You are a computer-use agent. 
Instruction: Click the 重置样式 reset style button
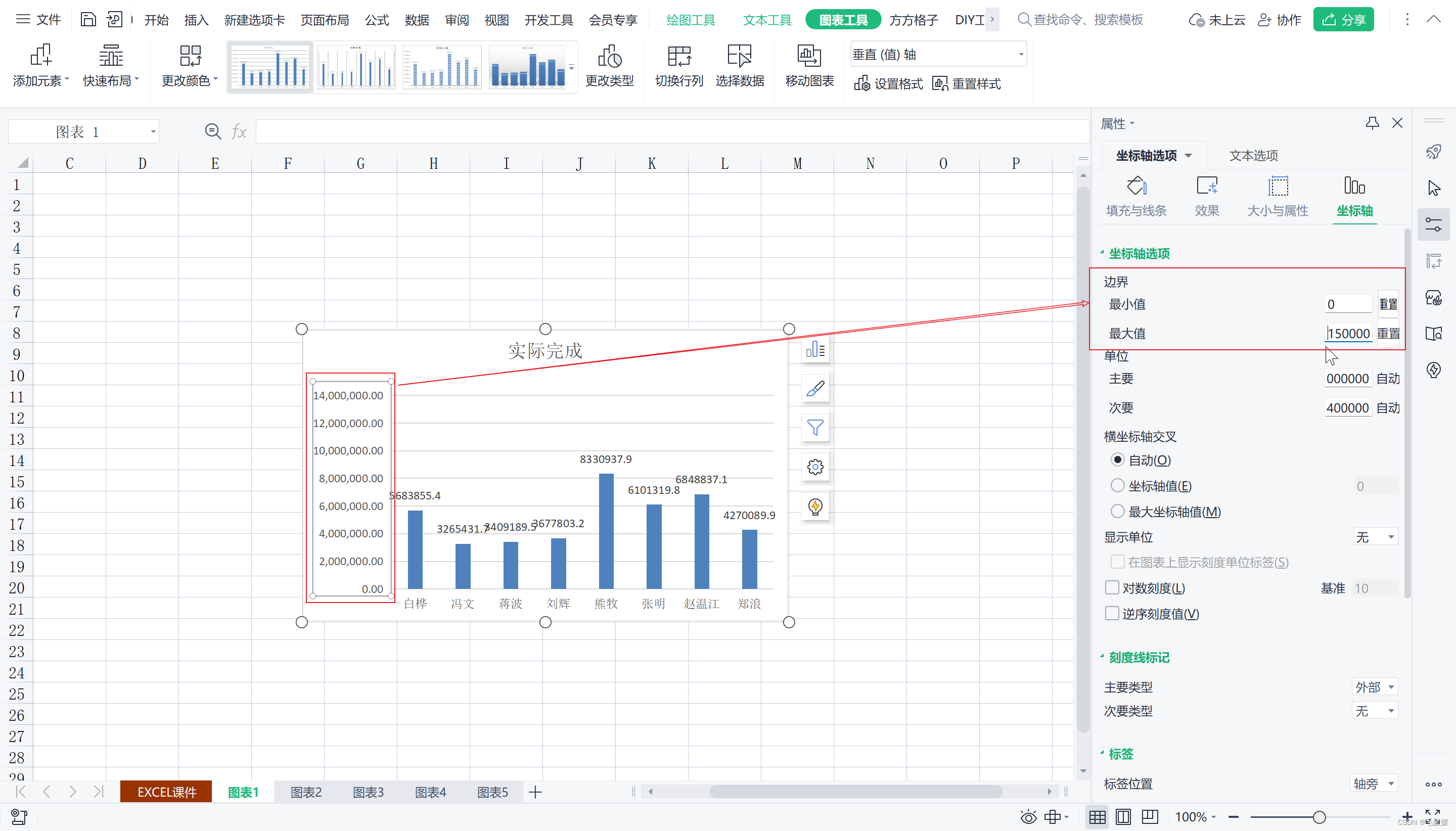(966, 84)
